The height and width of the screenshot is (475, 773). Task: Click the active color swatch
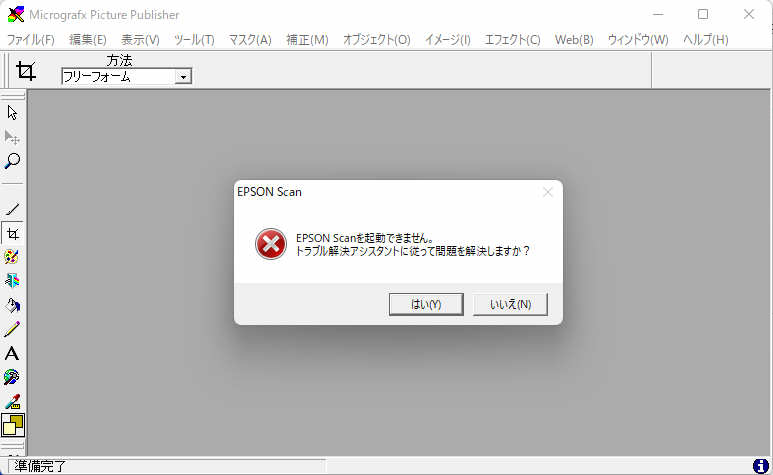[x=13, y=425]
